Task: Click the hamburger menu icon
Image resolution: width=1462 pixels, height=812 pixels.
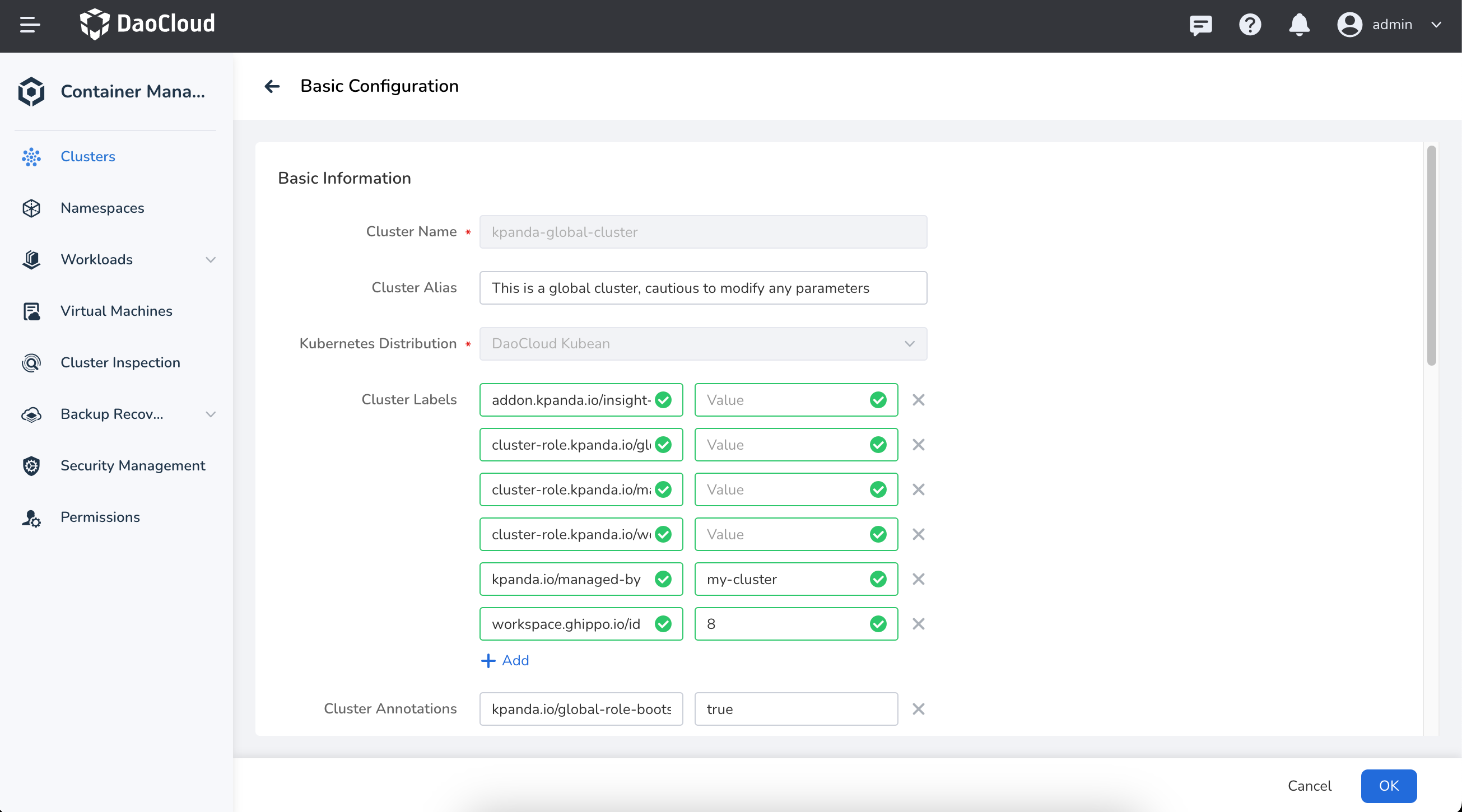Action: pos(30,25)
